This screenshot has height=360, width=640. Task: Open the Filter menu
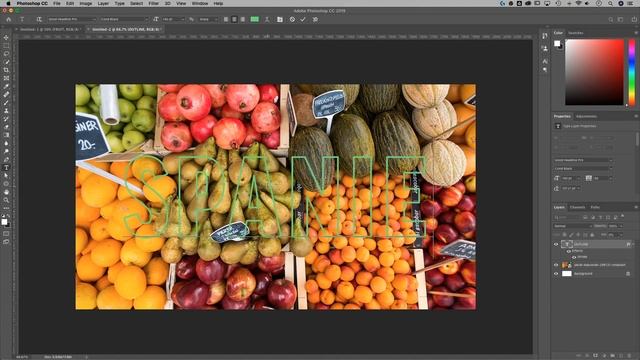click(x=153, y=3)
